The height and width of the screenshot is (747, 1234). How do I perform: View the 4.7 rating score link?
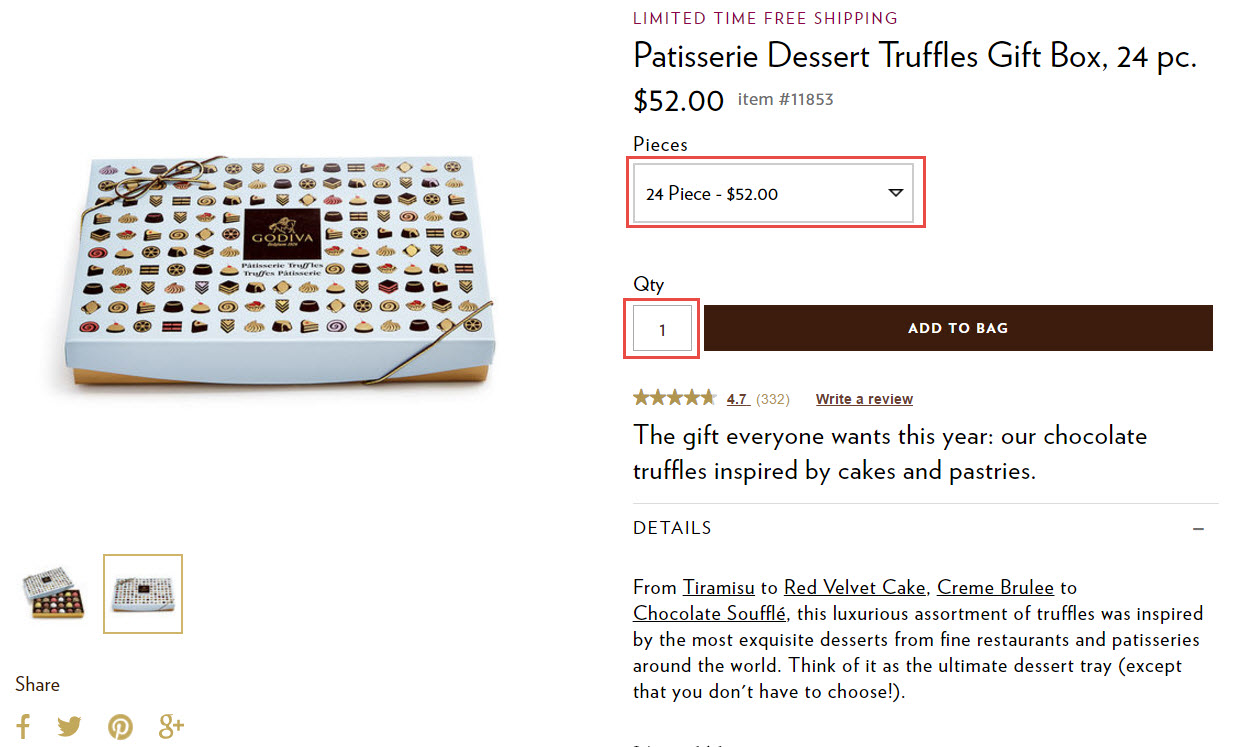click(738, 399)
